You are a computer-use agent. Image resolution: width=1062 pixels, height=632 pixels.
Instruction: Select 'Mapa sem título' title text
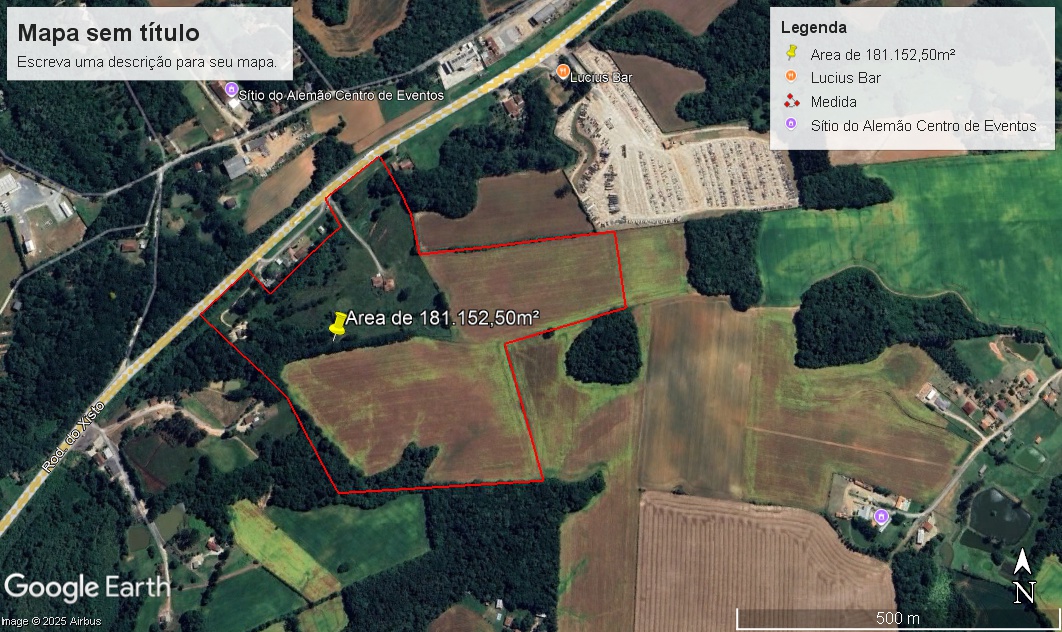click(x=108, y=33)
